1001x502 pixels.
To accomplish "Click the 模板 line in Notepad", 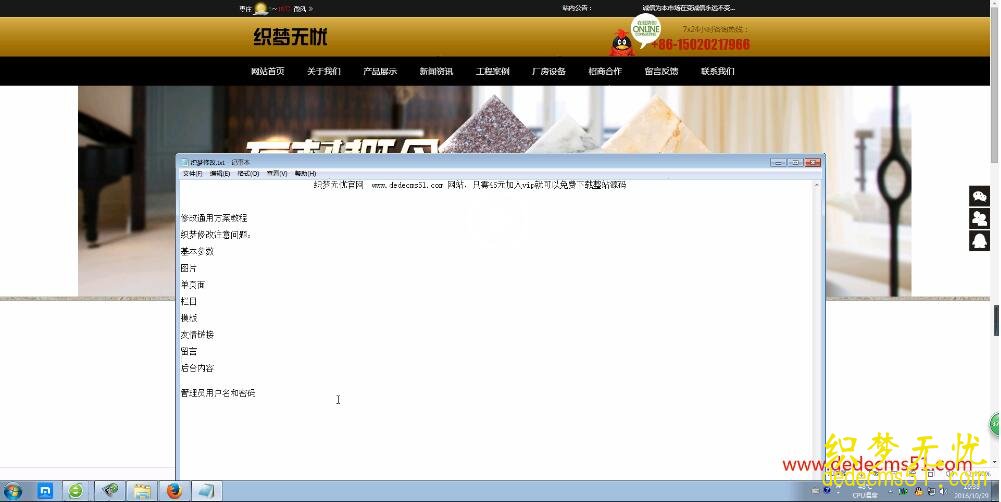I will coord(189,318).
